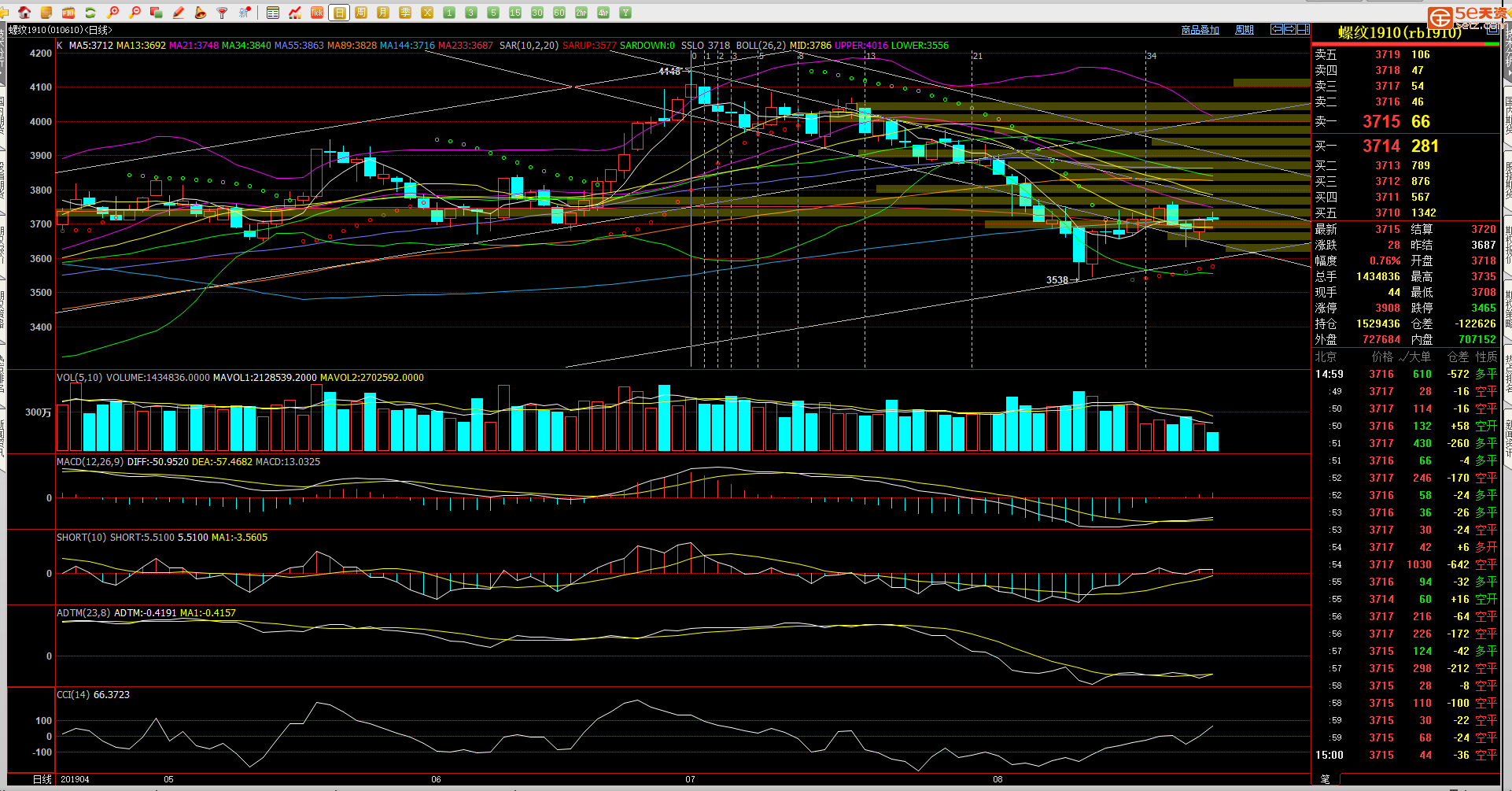
Task: Click the right arrow navigation button
Action: pyautogui.click(x=1290, y=29)
